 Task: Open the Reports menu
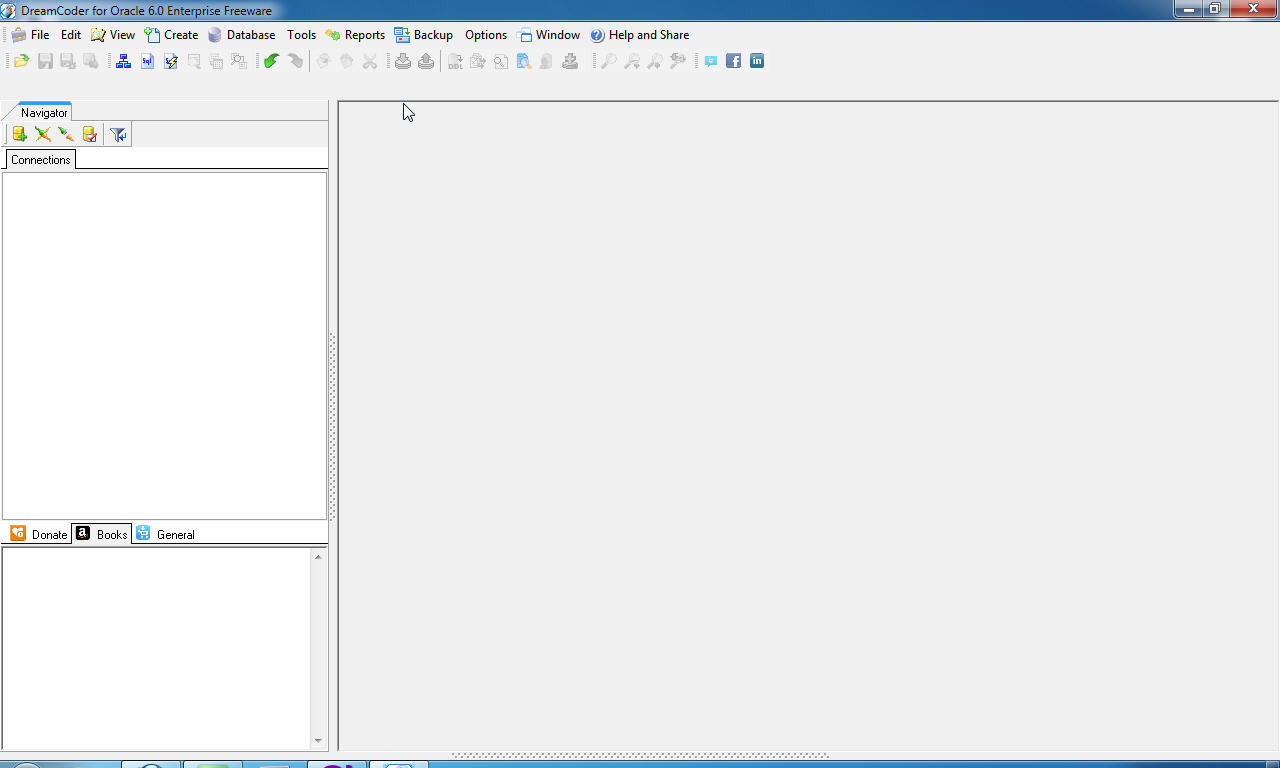click(x=355, y=35)
